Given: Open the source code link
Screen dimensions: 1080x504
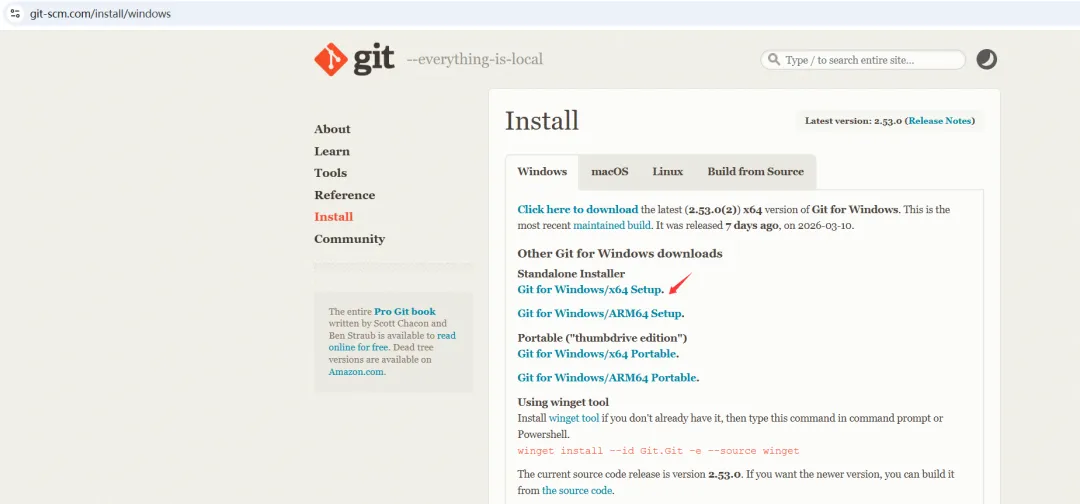Looking at the screenshot, I should click(x=577, y=491).
